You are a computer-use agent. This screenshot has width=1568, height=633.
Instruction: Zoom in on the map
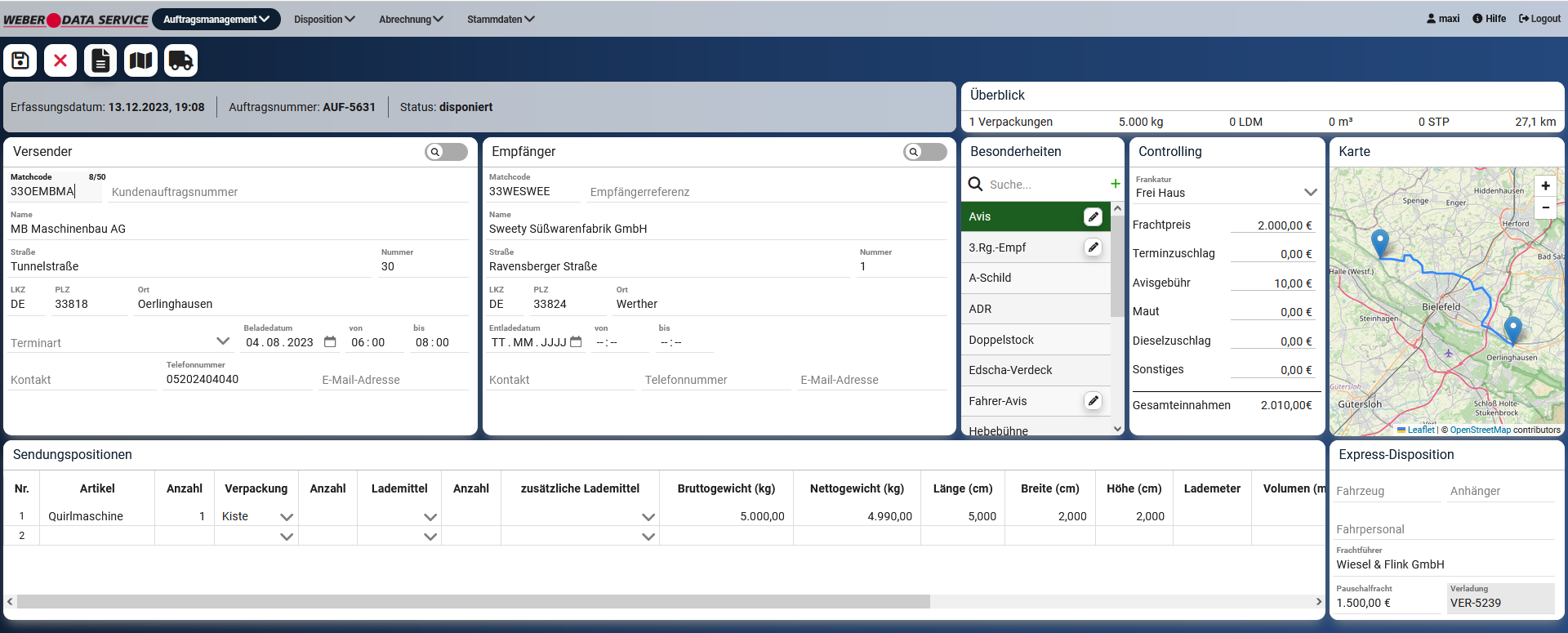[x=1545, y=186]
